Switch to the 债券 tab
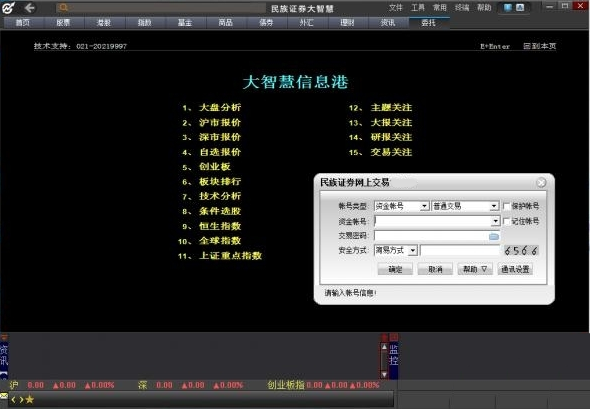The height and width of the screenshot is (409, 590). 266,23
